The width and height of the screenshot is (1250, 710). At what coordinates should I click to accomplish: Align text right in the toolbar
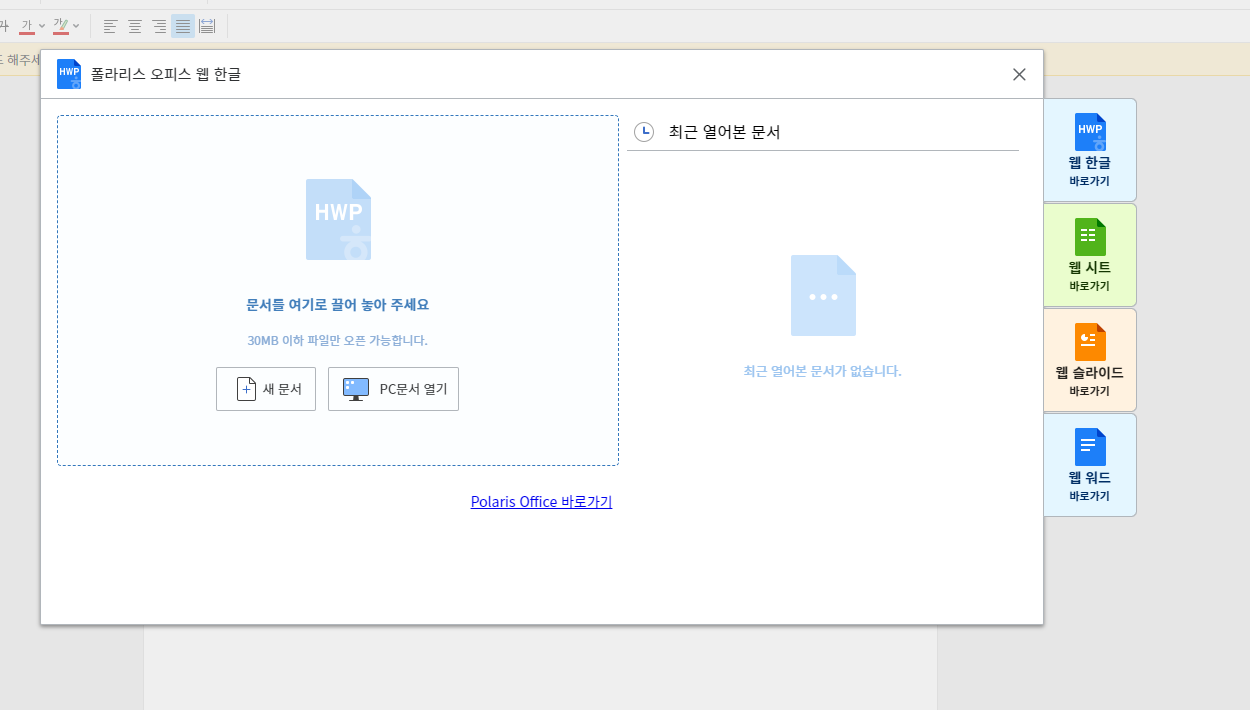(159, 26)
